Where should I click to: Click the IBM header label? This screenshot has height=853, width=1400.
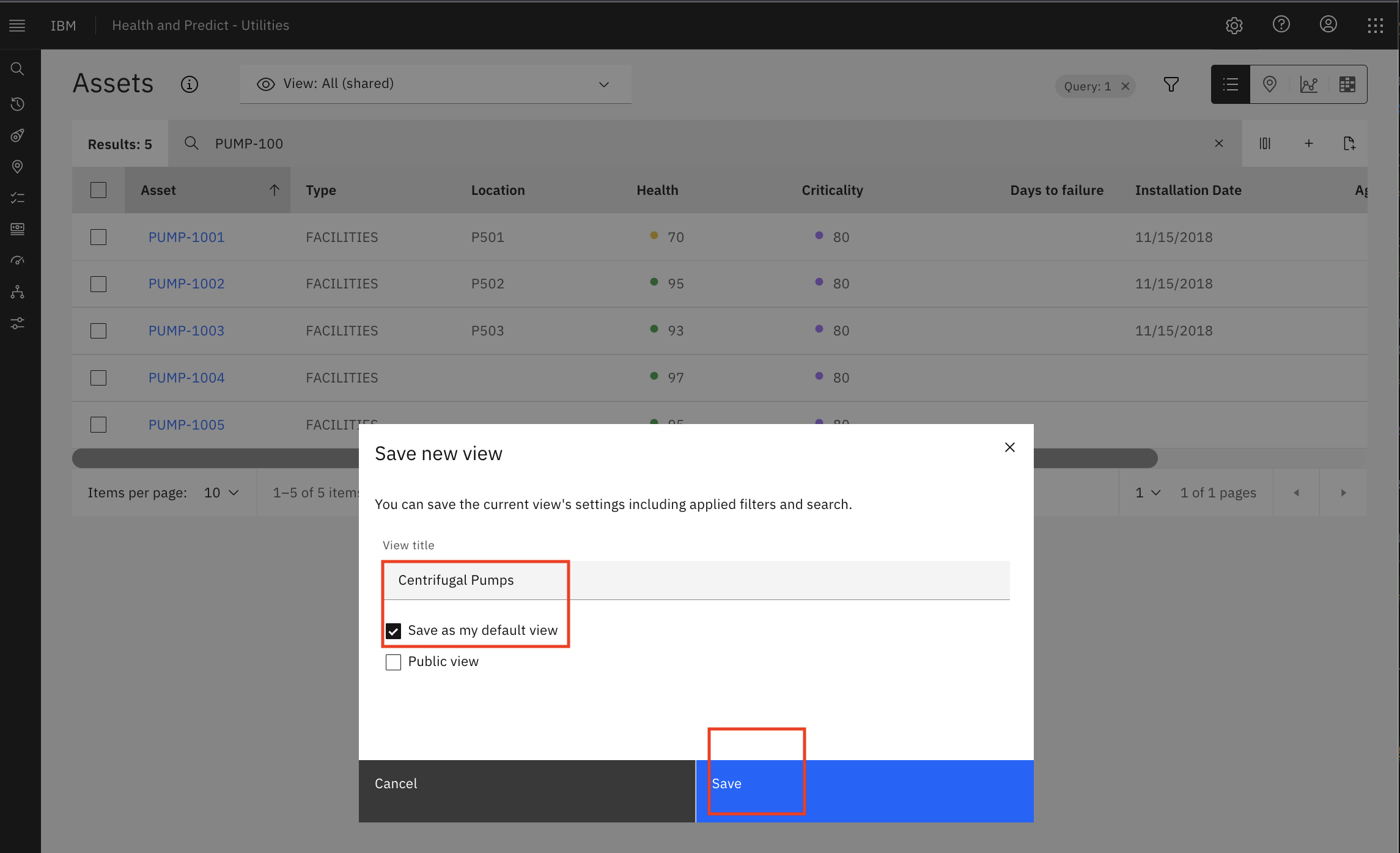(64, 25)
